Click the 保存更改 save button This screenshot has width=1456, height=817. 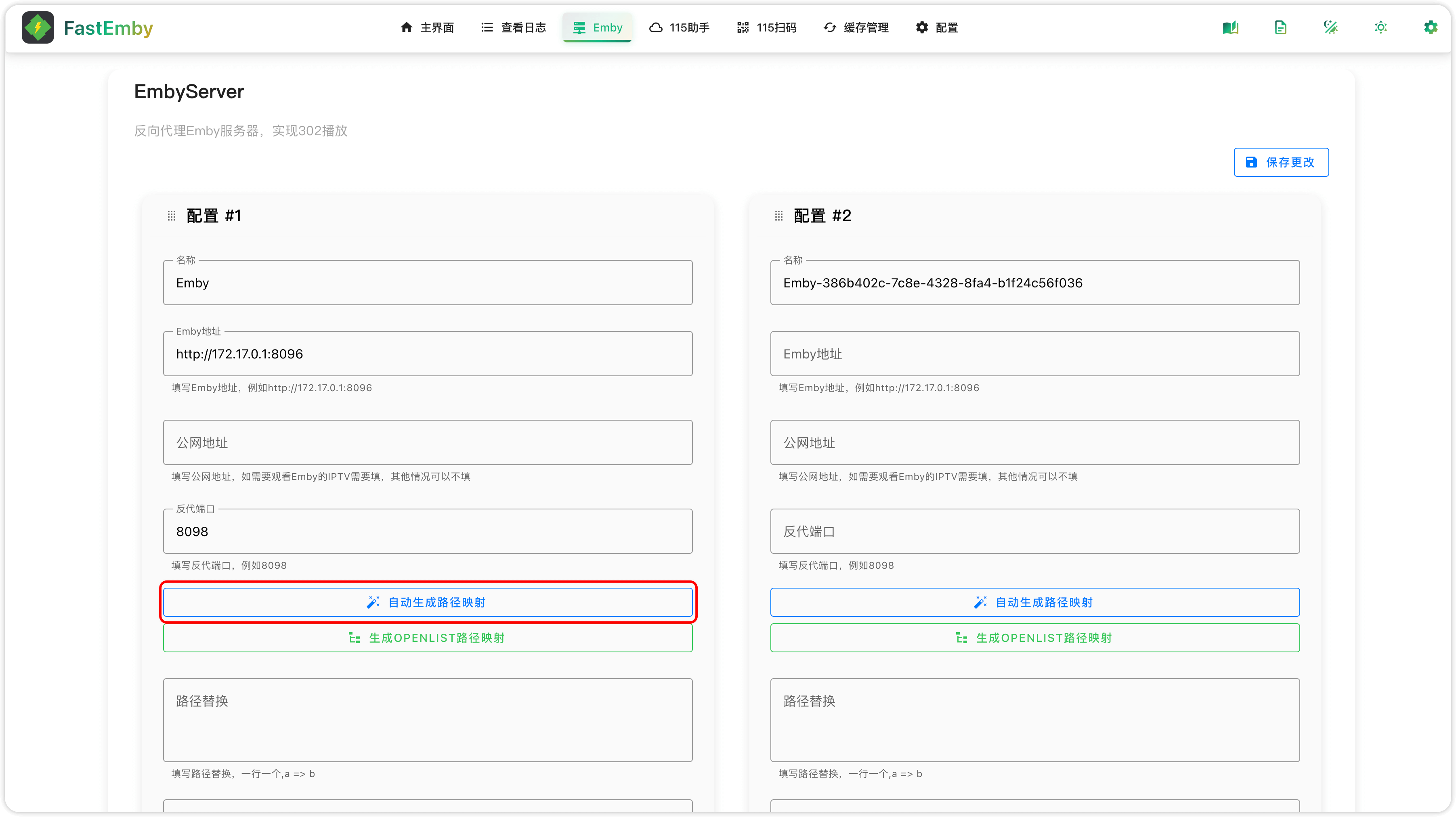1281,162
